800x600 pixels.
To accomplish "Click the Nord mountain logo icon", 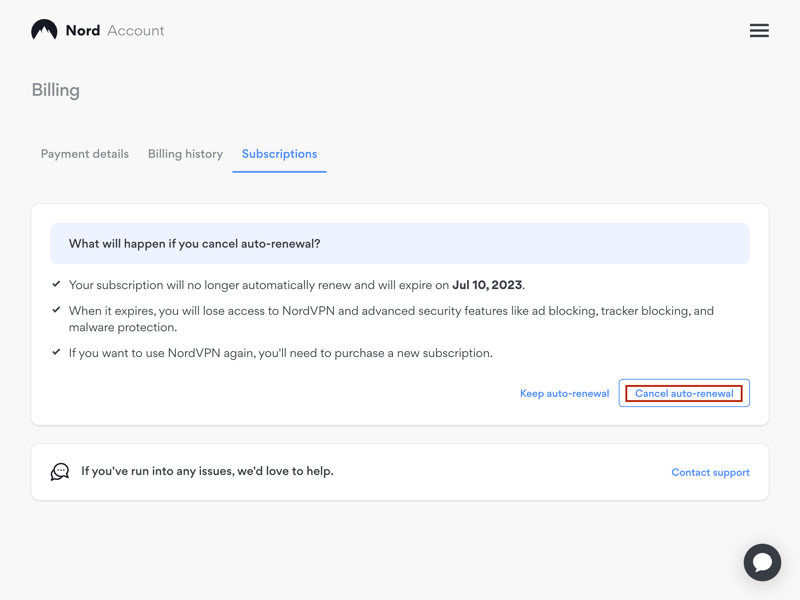I will tap(44, 30).
